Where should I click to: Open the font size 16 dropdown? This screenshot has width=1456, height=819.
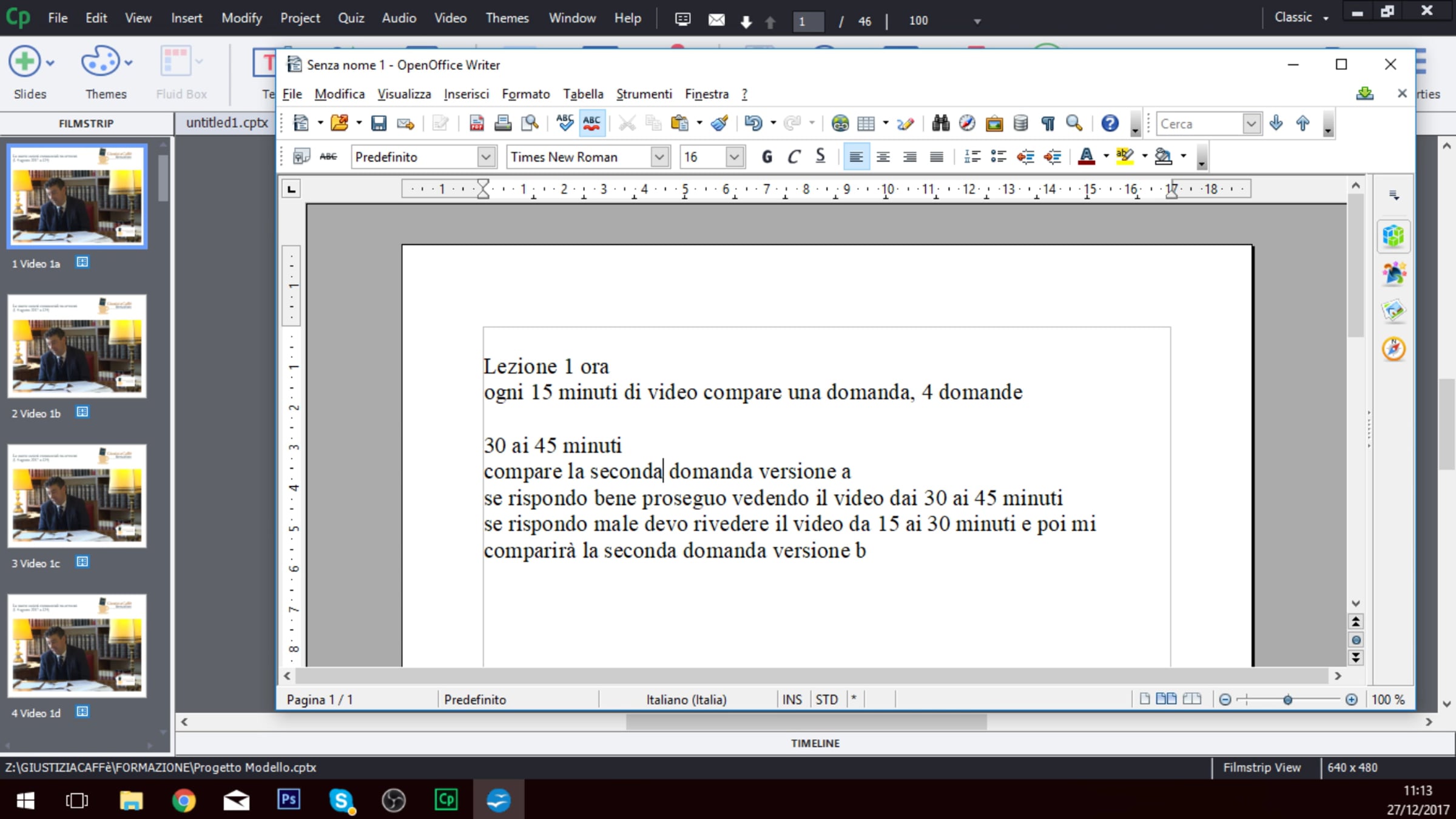[734, 157]
